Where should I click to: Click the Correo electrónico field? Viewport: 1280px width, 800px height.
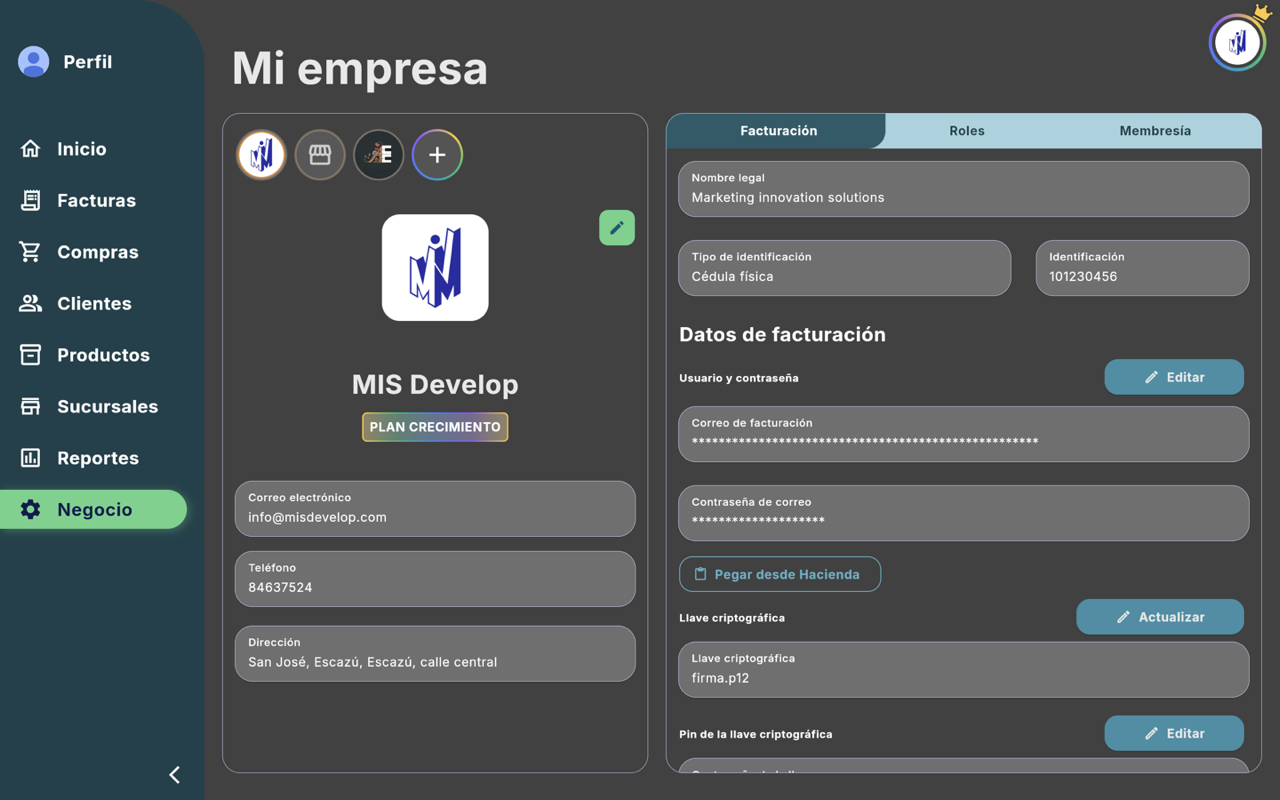[x=435, y=508]
